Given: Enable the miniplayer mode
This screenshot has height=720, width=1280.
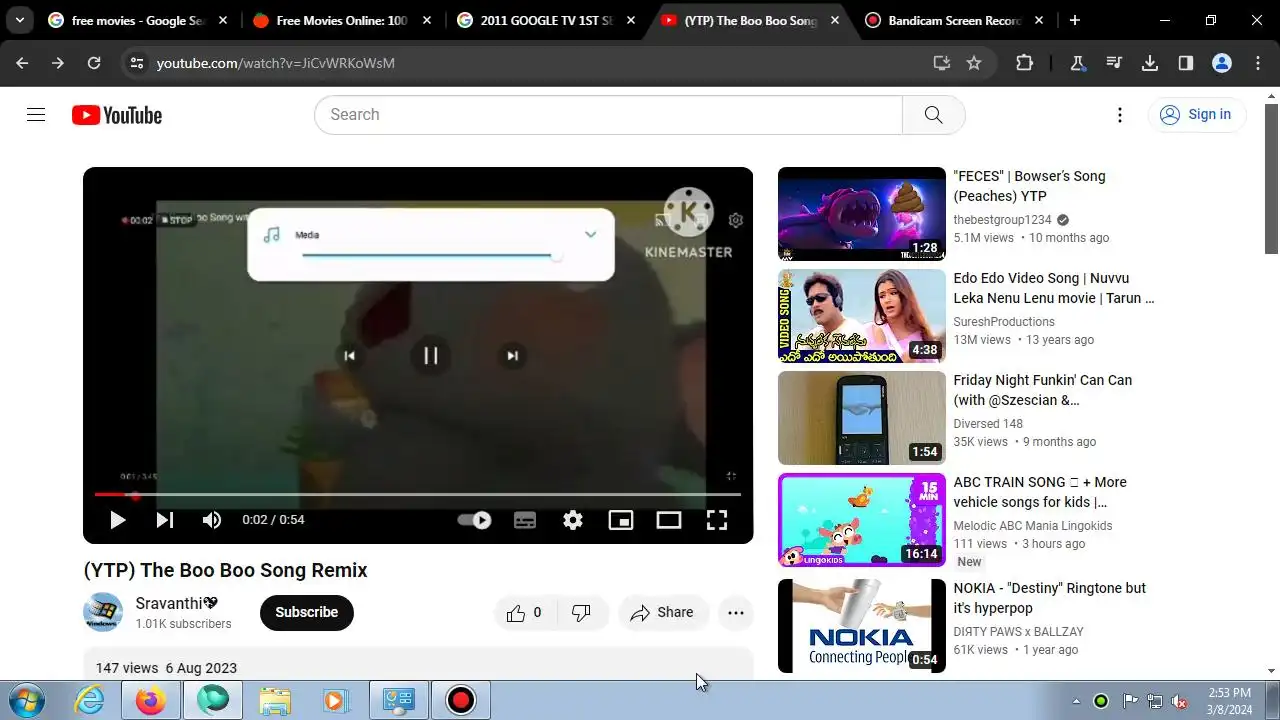Looking at the screenshot, I should tap(621, 520).
